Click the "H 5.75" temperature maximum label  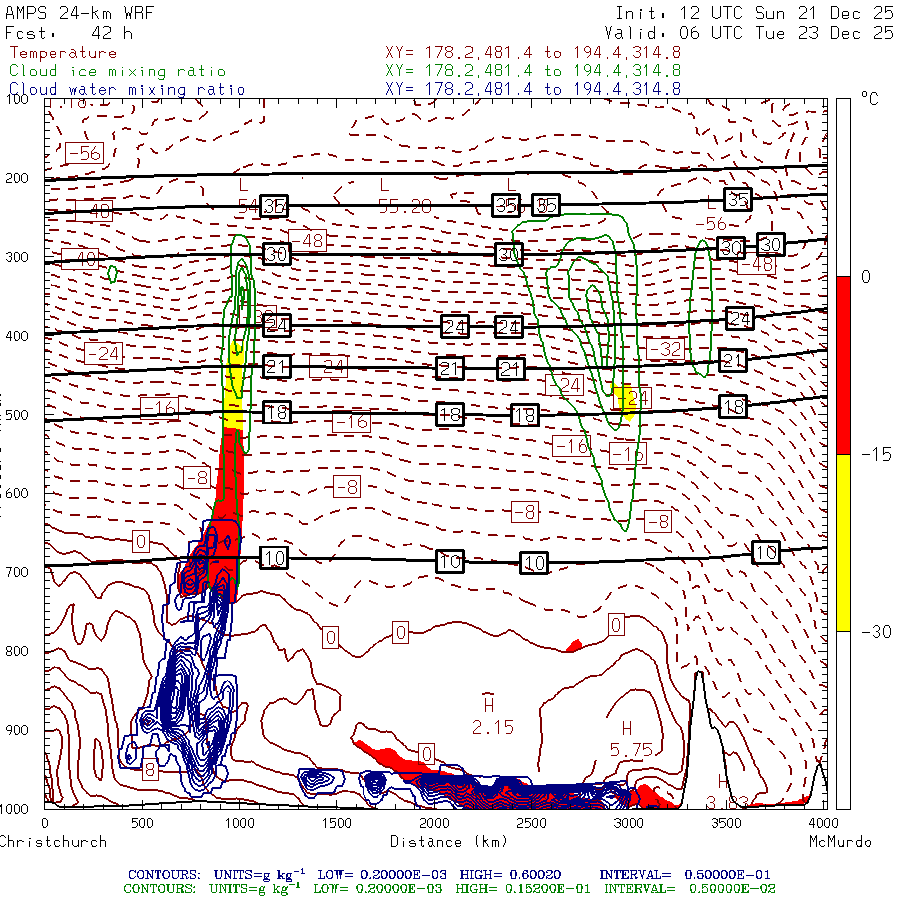(x=630, y=740)
